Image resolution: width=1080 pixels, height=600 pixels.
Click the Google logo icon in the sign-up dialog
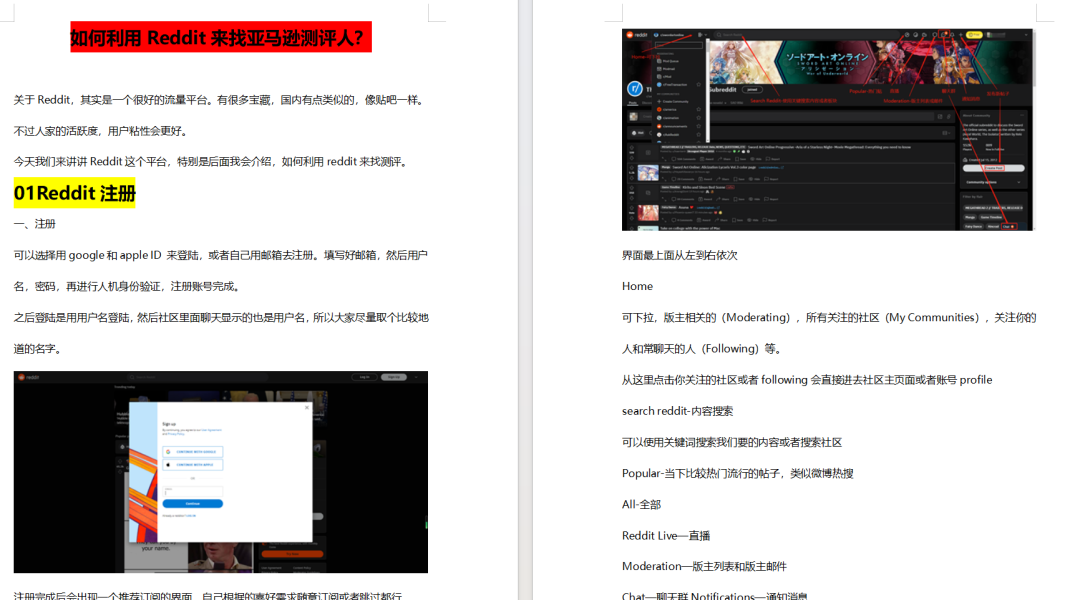pos(168,452)
